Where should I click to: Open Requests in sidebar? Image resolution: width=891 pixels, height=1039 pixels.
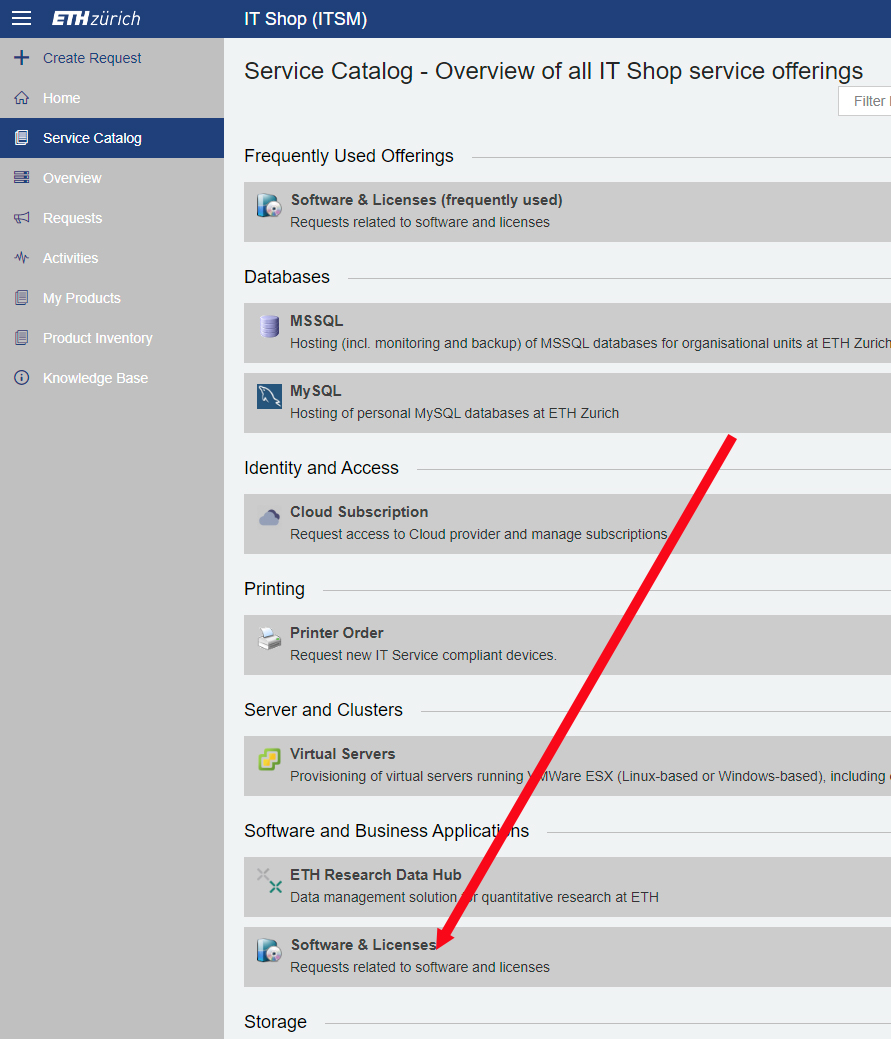coord(112,218)
